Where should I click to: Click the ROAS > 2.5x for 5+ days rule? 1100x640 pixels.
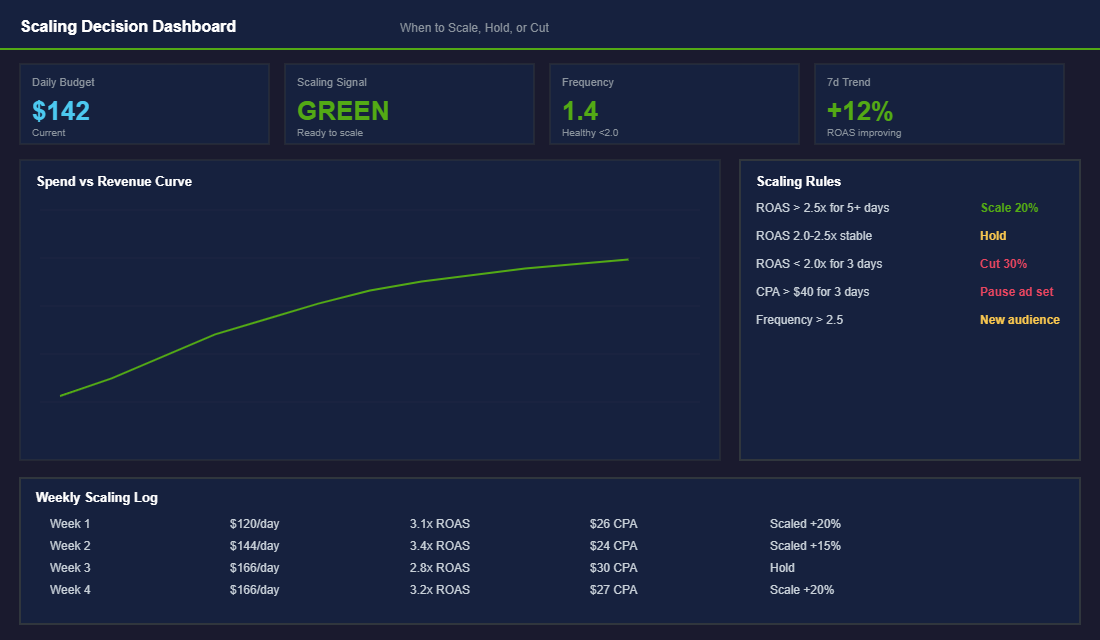(x=823, y=207)
